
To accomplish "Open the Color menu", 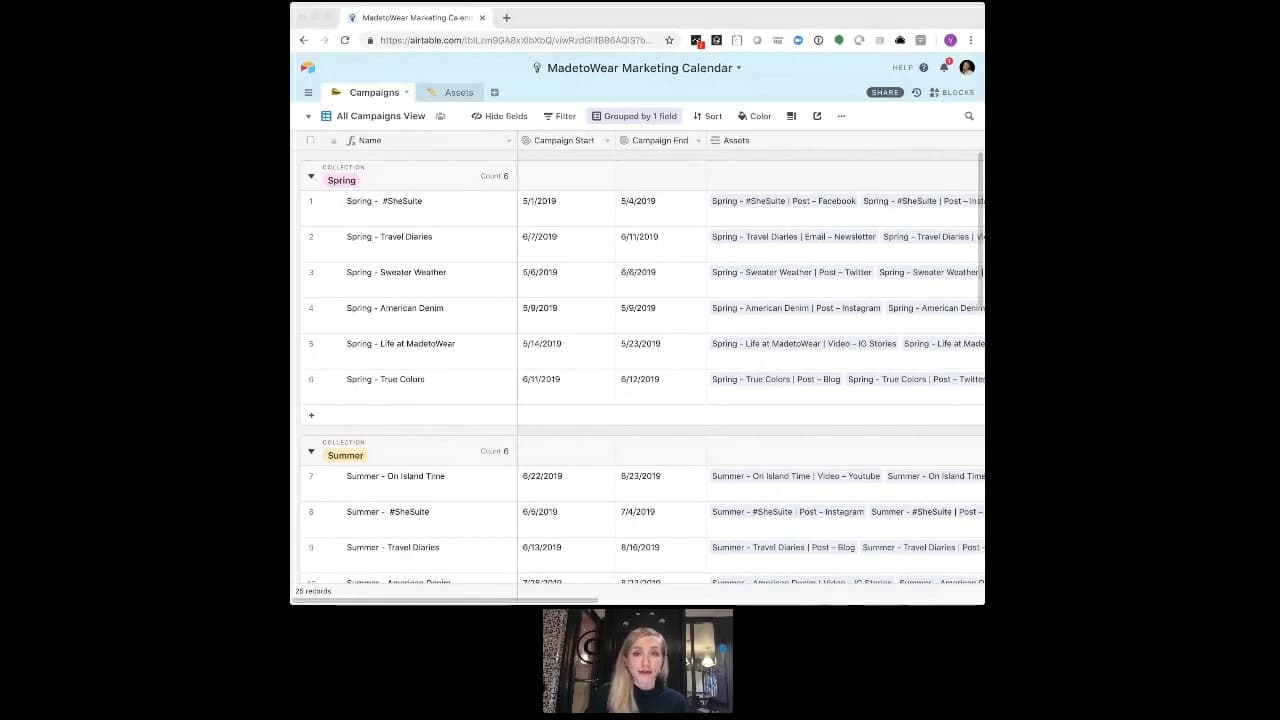I will [754, 116].
